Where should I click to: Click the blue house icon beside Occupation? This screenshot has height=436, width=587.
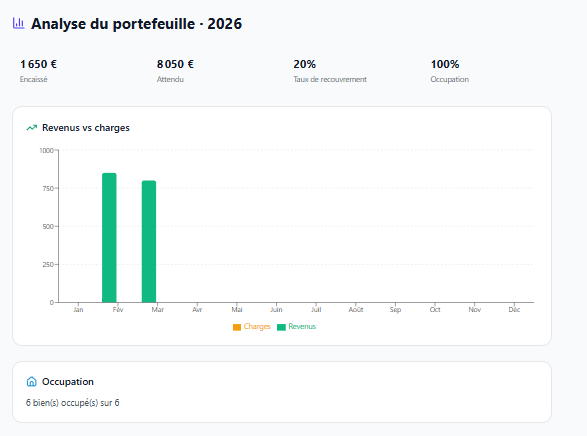coord(32,381)
